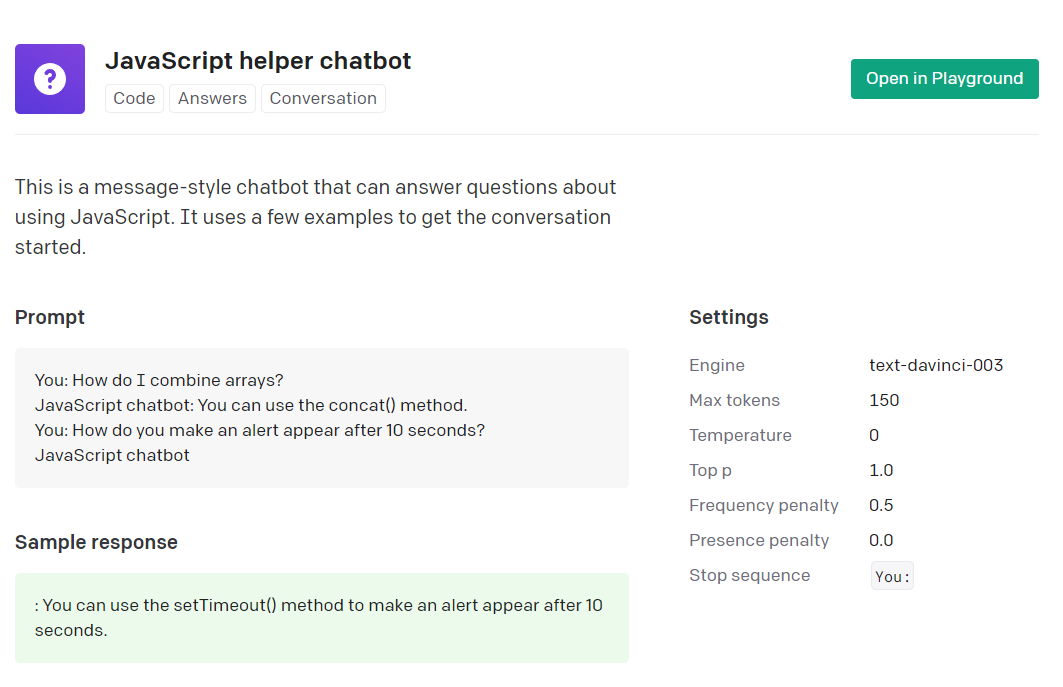Click the chatbot description paragraph
This screenshot has width=1063, height=687.
point(315,217)
